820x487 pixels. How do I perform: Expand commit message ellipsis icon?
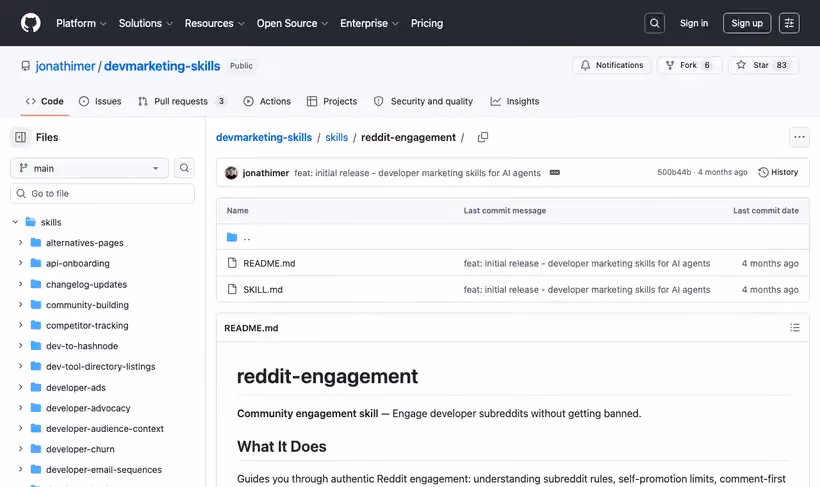(x=555, y=173)
